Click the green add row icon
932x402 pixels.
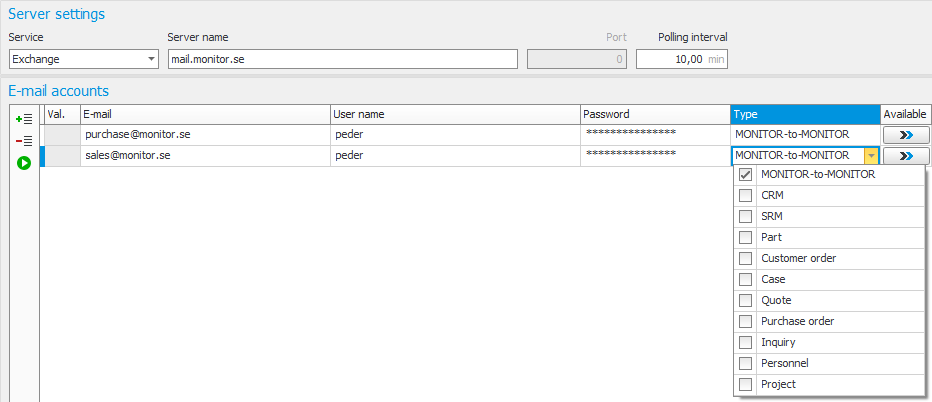[x=24, y=119]
